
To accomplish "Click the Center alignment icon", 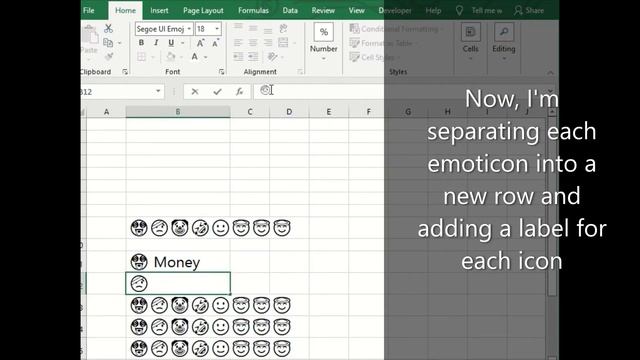I will point(253,42).
